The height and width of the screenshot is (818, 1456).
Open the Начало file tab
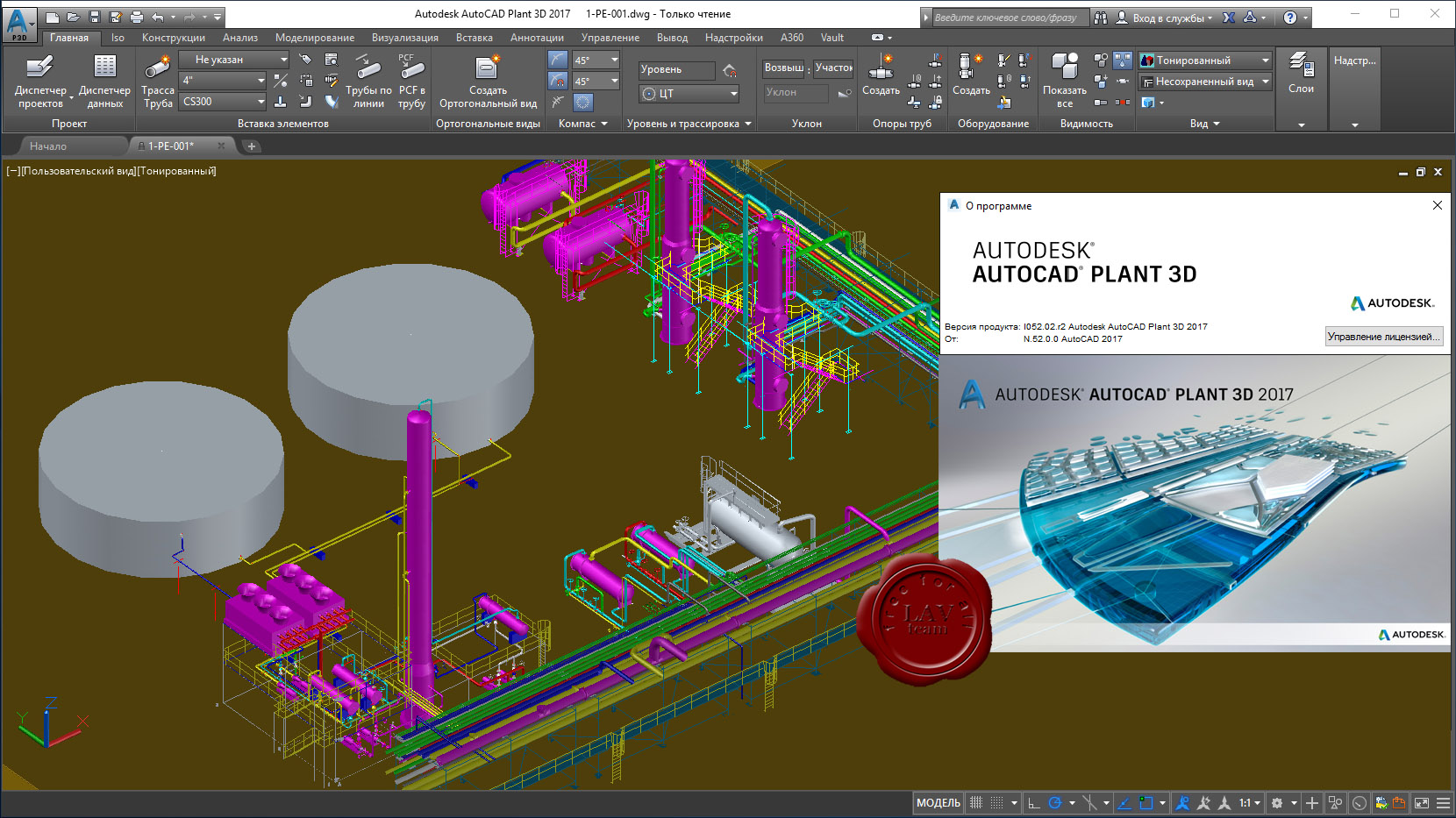pyautogui.click(x=48, y=146)
